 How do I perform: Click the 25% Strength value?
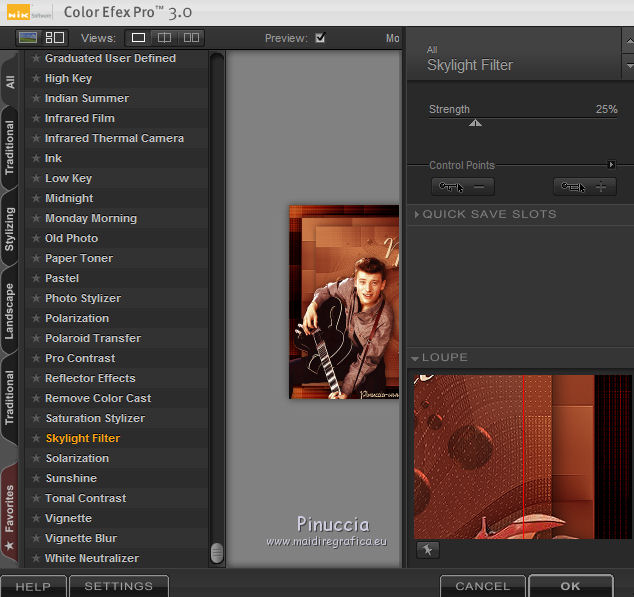coord(607,109)
